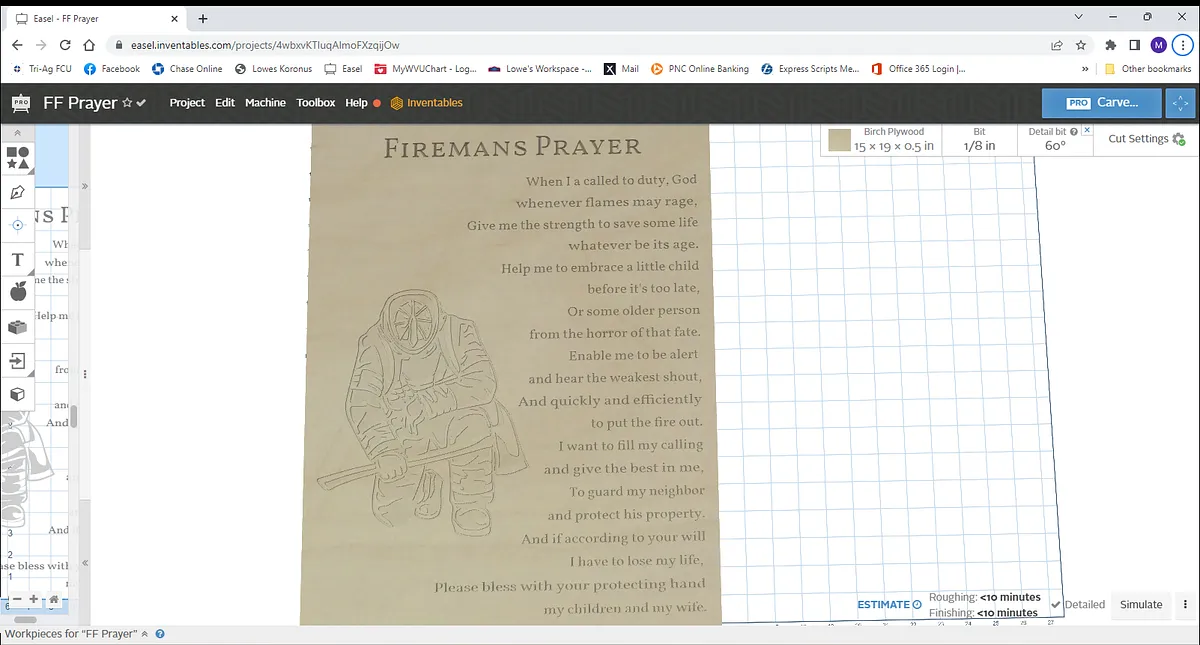Remove the Detail bit with X

tap(1087, 131)
